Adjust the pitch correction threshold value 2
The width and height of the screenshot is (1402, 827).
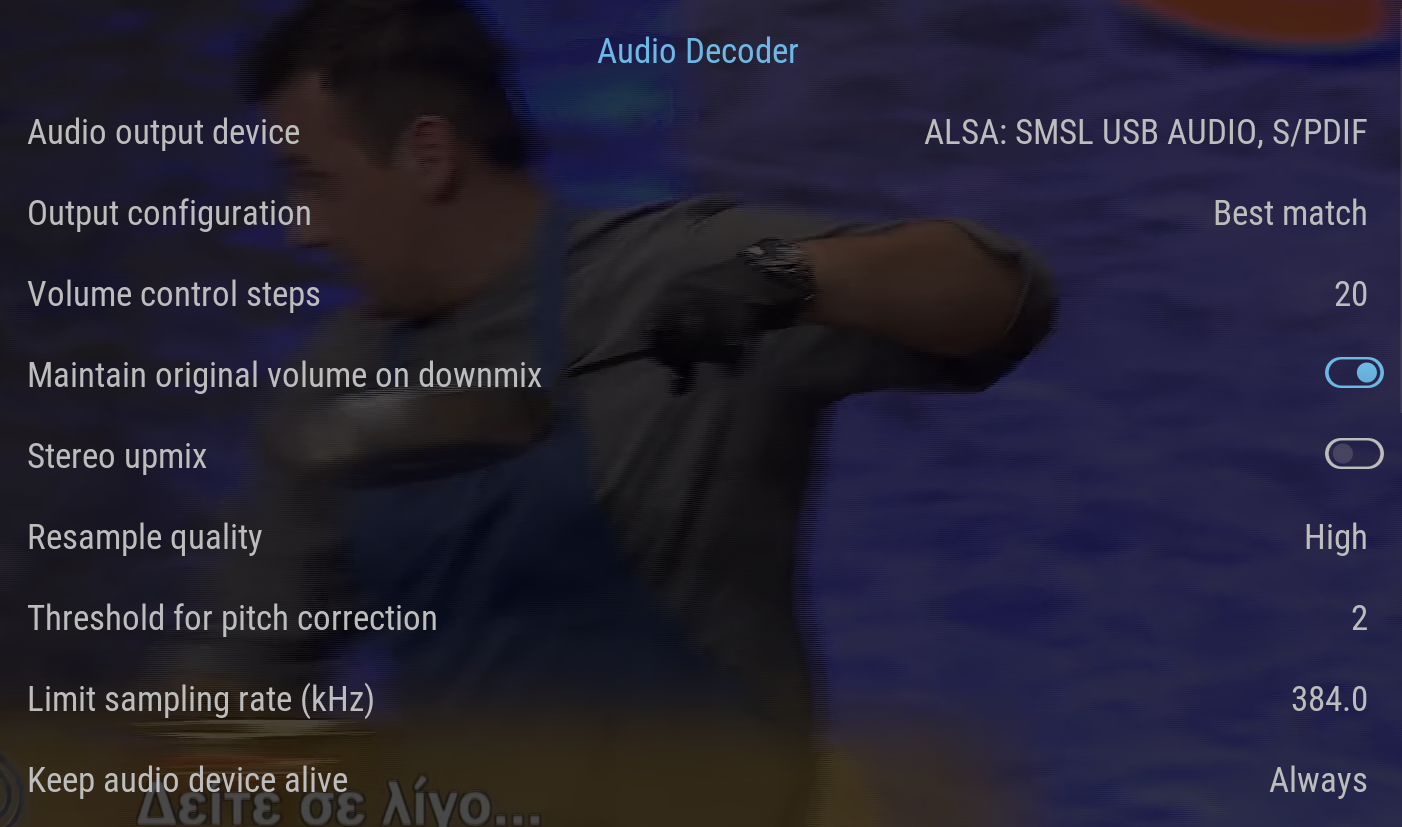1359,618
